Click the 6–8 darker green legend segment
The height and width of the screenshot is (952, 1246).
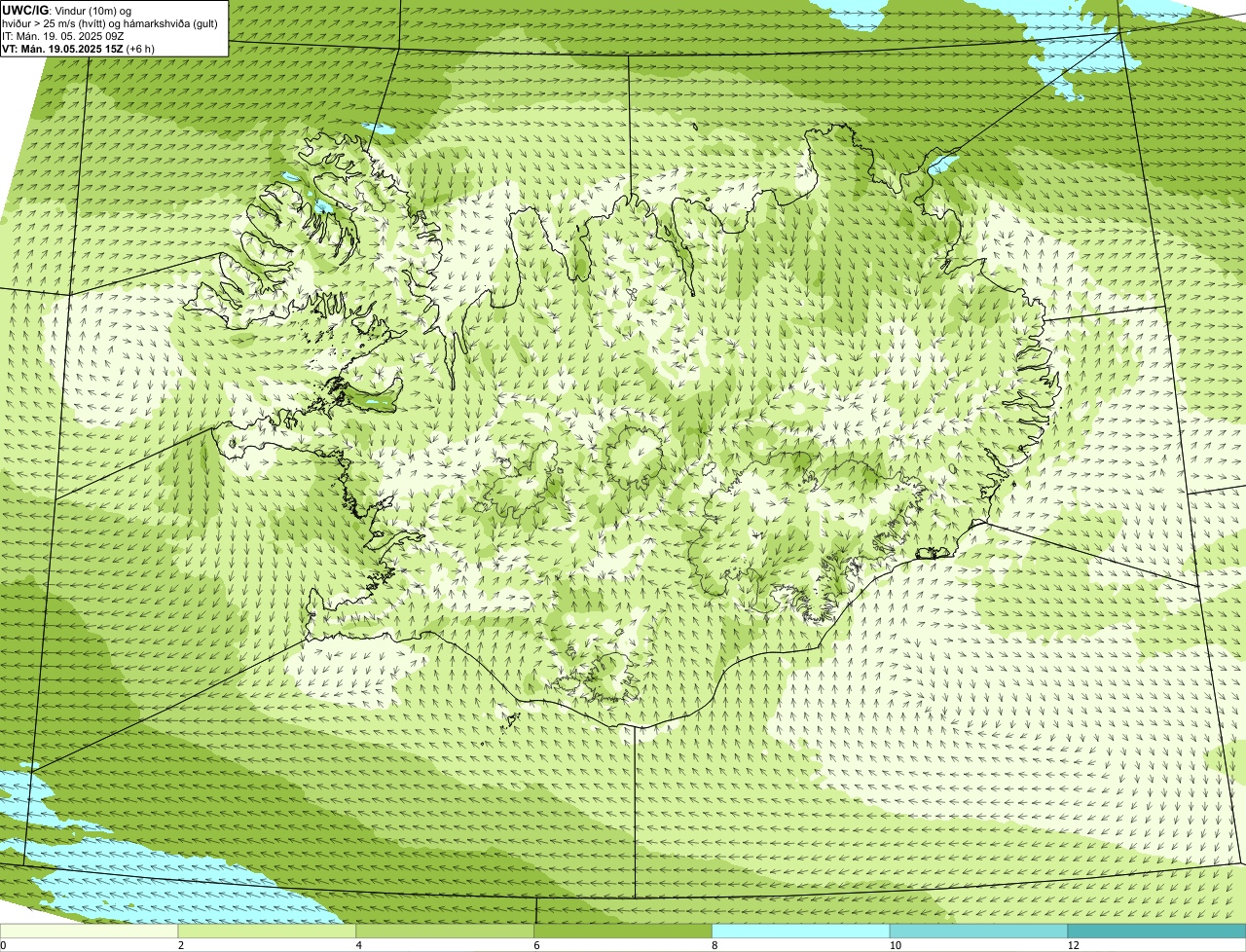coord(624,932)
